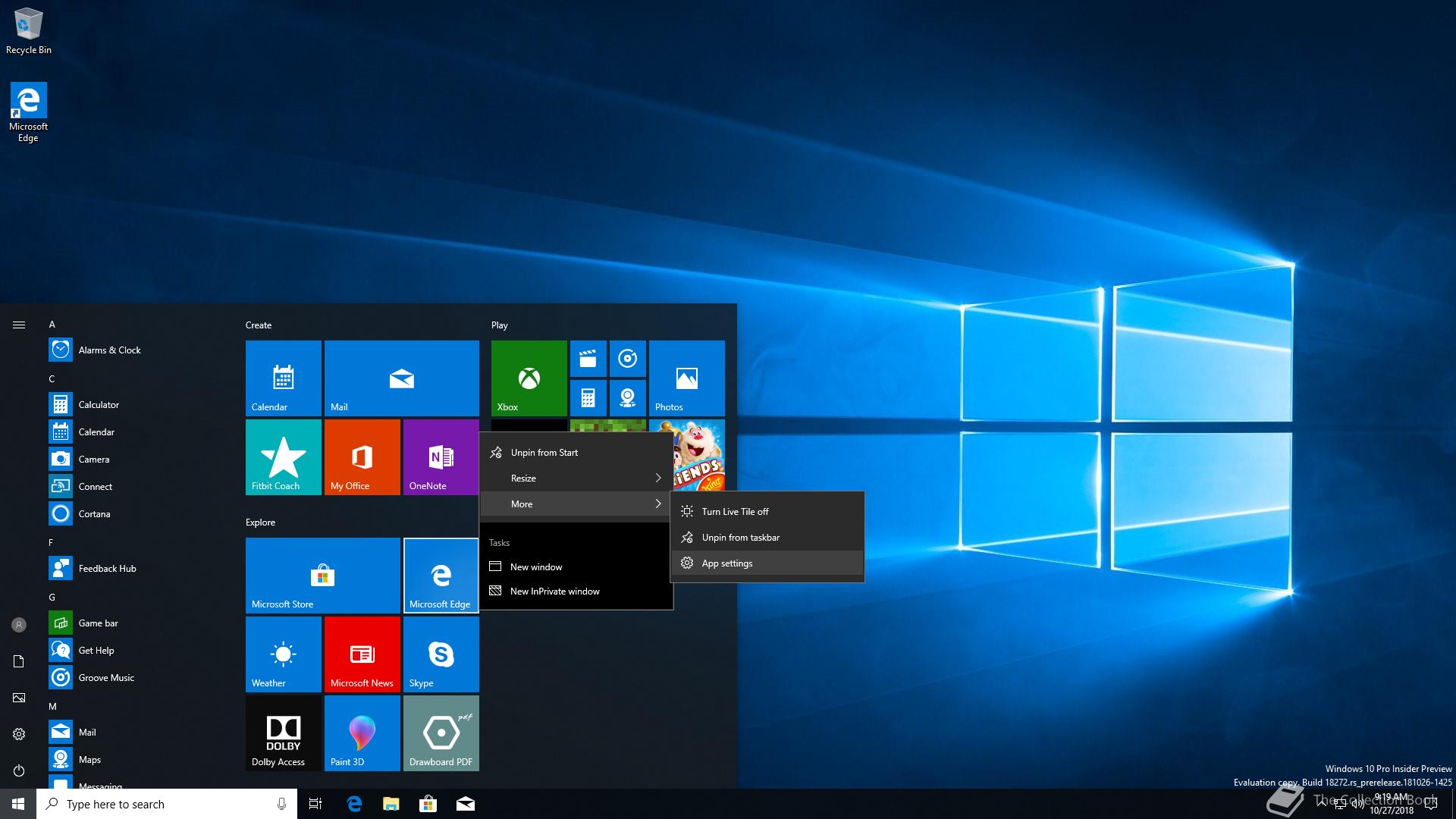Click the user account icon in Start rail

tap(19, 625)
